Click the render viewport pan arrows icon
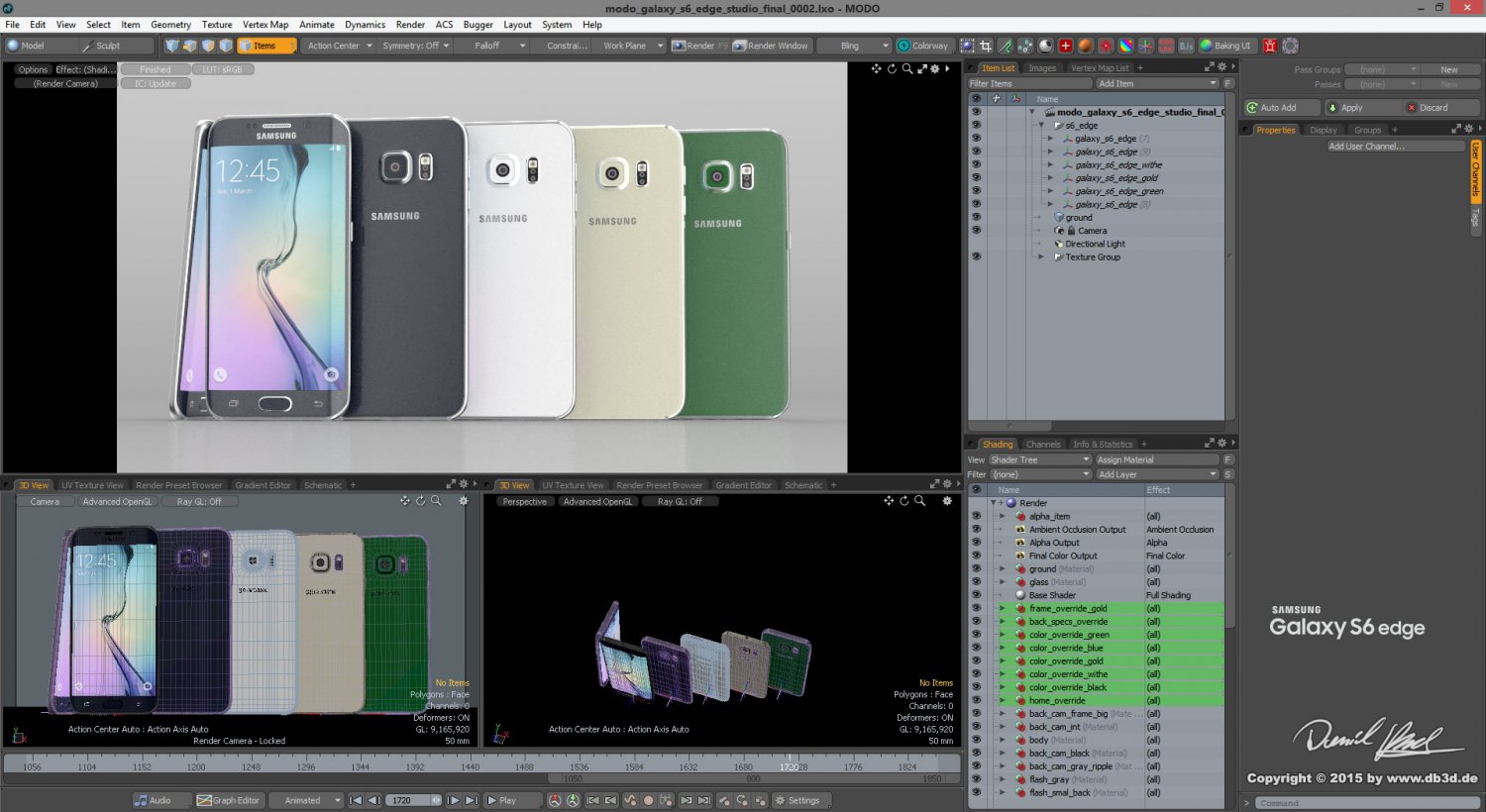Image resolution: width=1486 pixels, height=812 pixels. pyautogui.click(x=876, y=68)
